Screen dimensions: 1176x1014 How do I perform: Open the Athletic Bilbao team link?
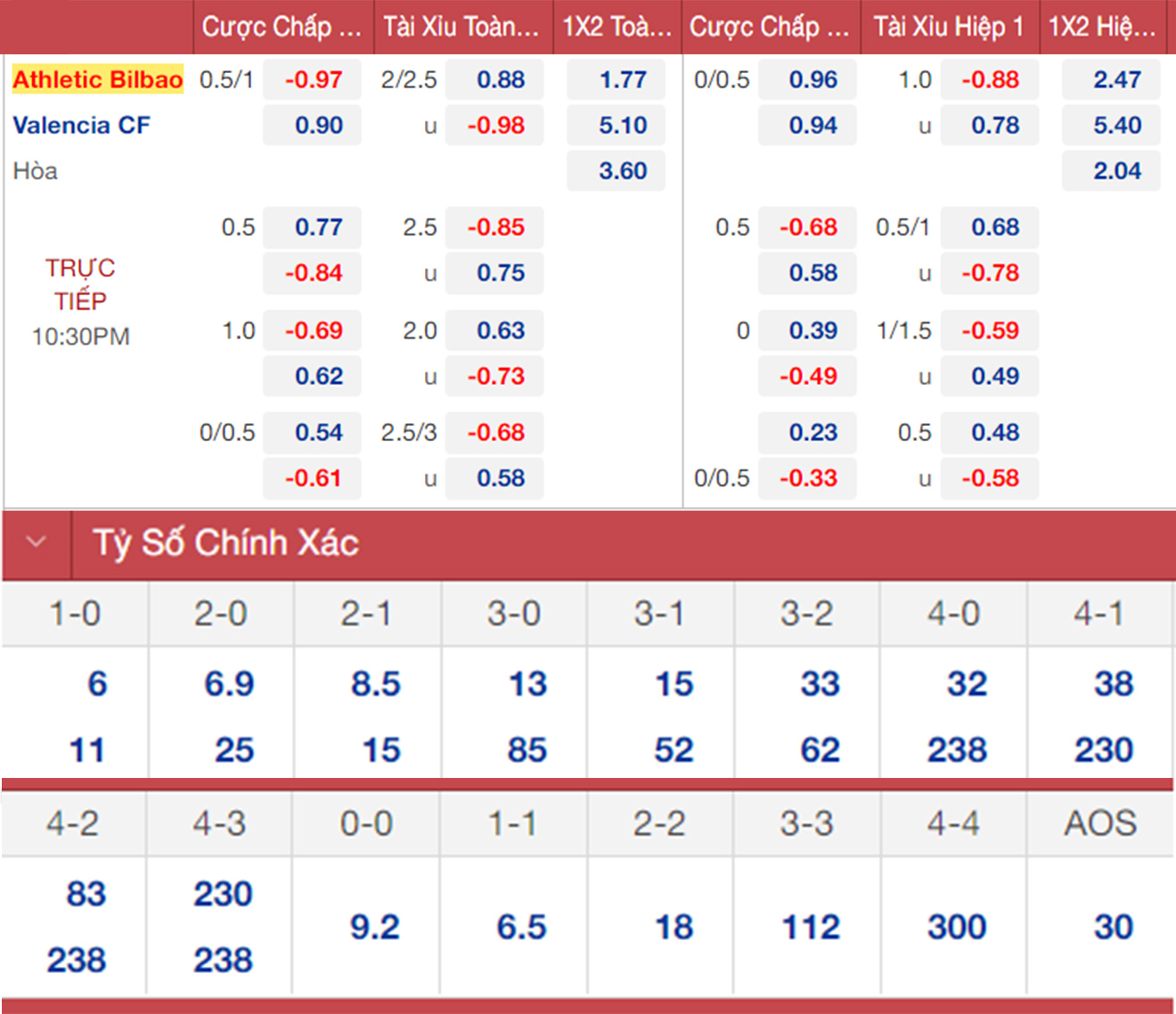pyautogui.click(x=97, y=79)
